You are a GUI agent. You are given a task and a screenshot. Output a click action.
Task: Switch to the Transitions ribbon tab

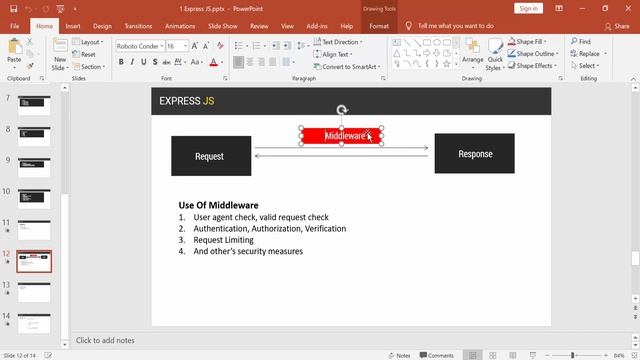pos(138,26)
